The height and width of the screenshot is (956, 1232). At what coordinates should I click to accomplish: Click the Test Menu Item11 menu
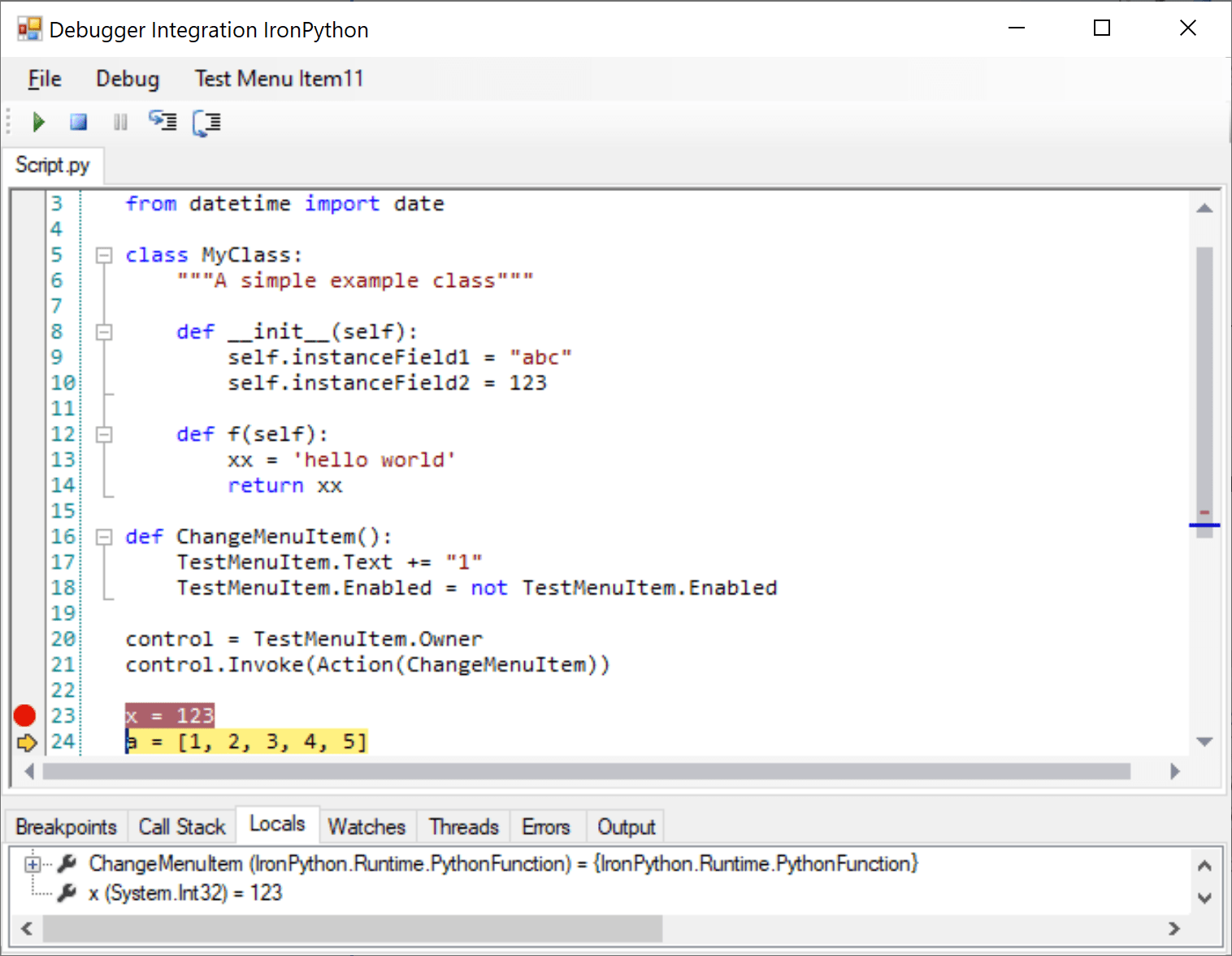[279, 79]
